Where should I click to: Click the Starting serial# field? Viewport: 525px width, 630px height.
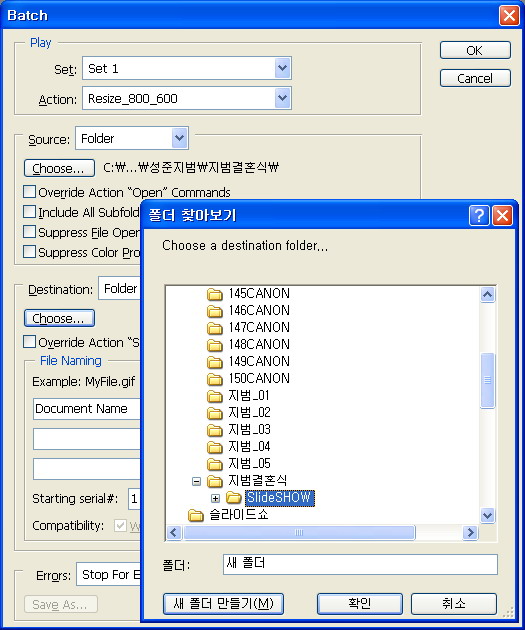[134, 499]
